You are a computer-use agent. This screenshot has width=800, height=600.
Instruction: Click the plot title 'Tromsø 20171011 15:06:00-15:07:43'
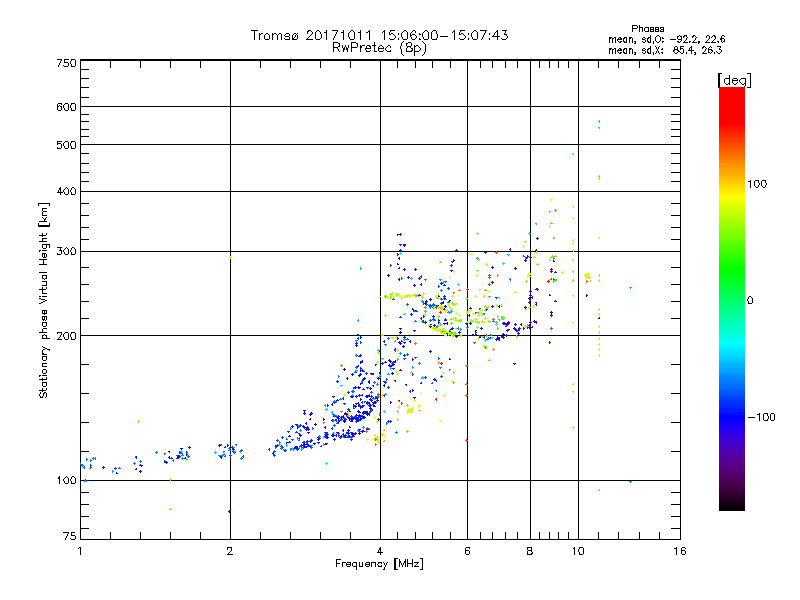[379, 35]
